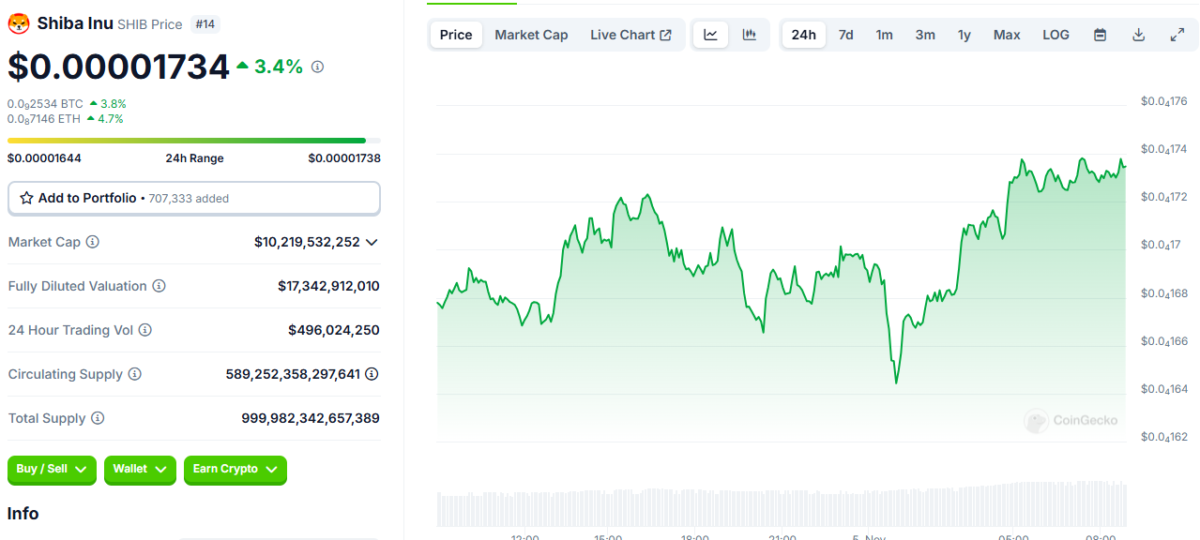This screenshot has height=540, width=1200.
Task: Select the 7d time range
Action: tap(846, 35)
